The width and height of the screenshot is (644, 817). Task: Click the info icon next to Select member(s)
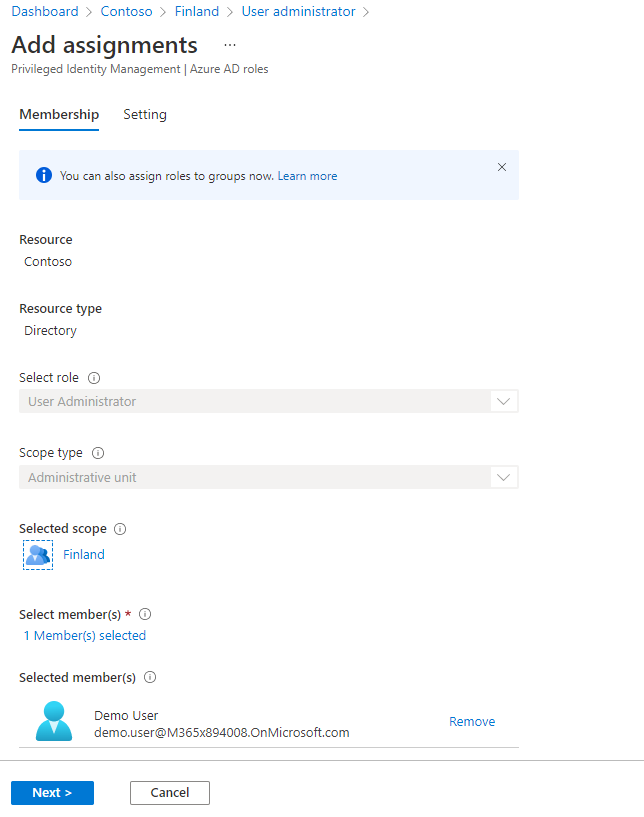pyautogui.click(x=145, y=614)
